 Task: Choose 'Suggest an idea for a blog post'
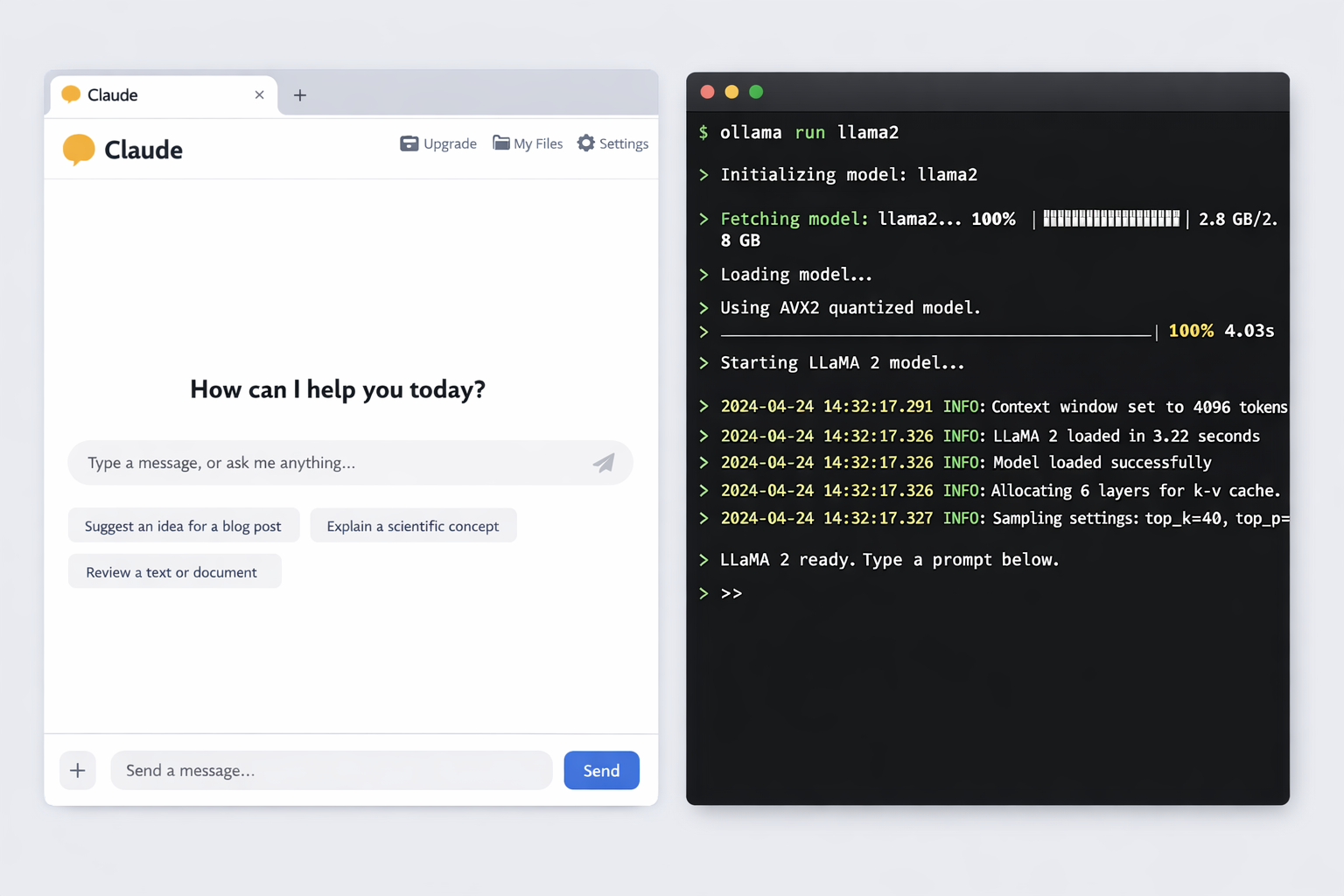(183, 526)
